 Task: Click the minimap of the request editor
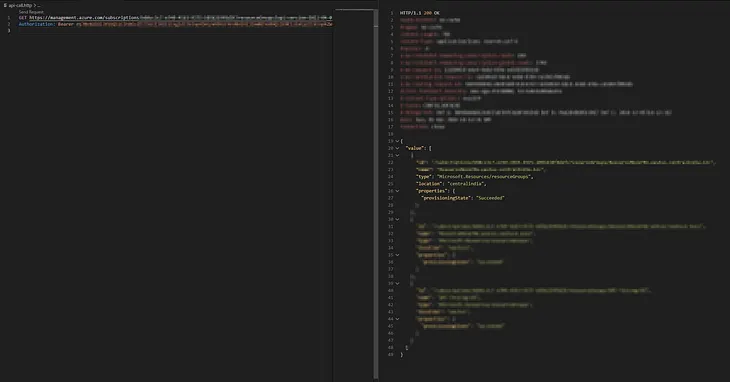[x=353, y=194]
